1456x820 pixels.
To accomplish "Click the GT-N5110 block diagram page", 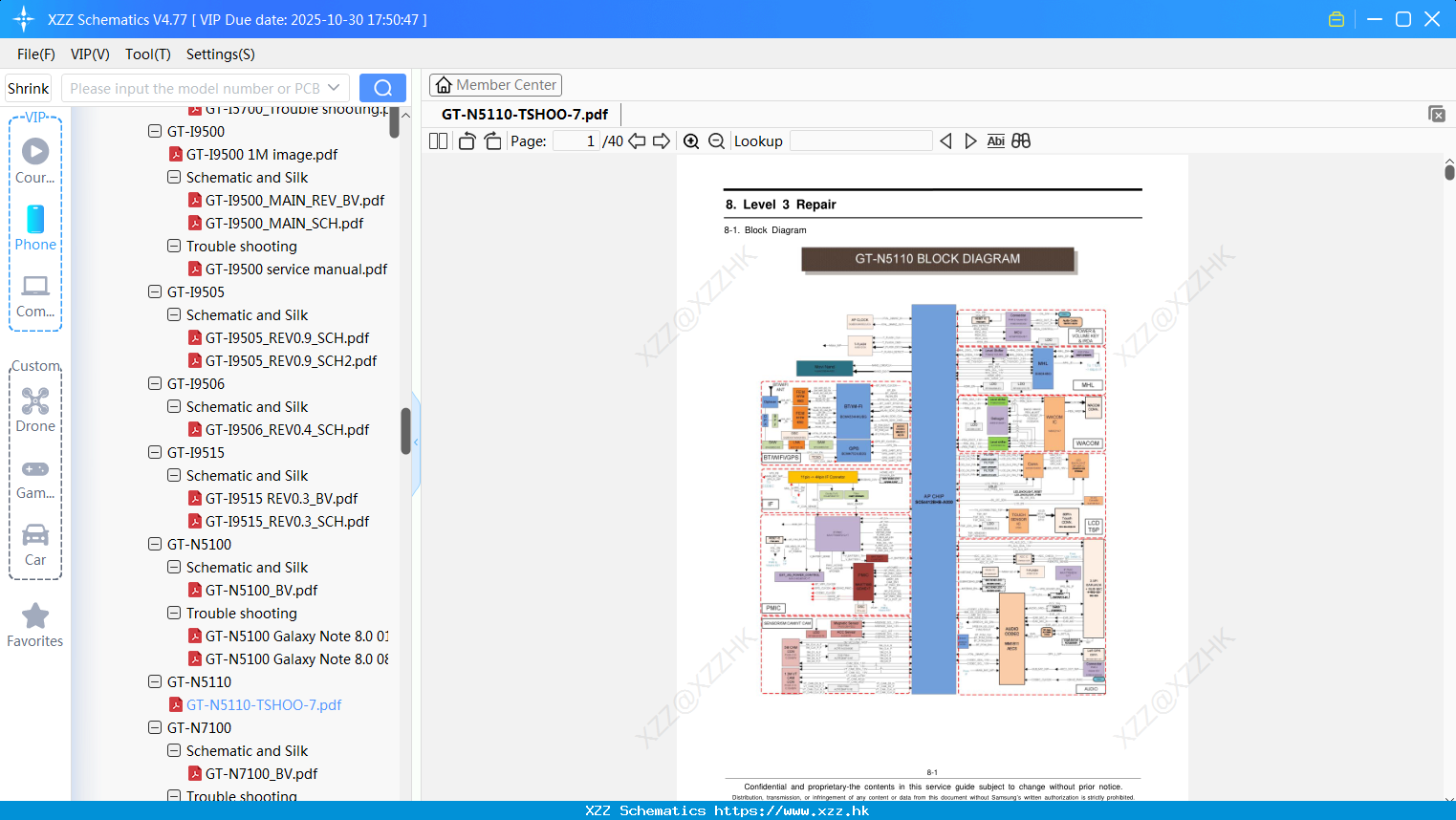I will (932, 478).
